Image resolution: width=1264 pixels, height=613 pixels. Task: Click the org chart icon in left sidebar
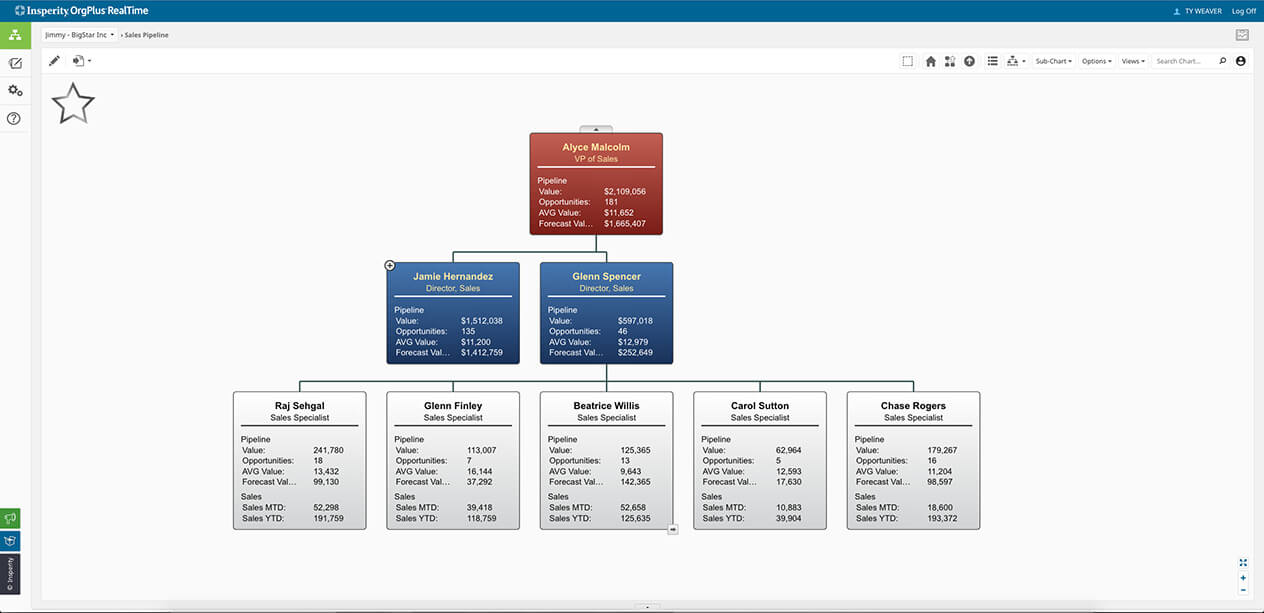[x=14, y=35]
